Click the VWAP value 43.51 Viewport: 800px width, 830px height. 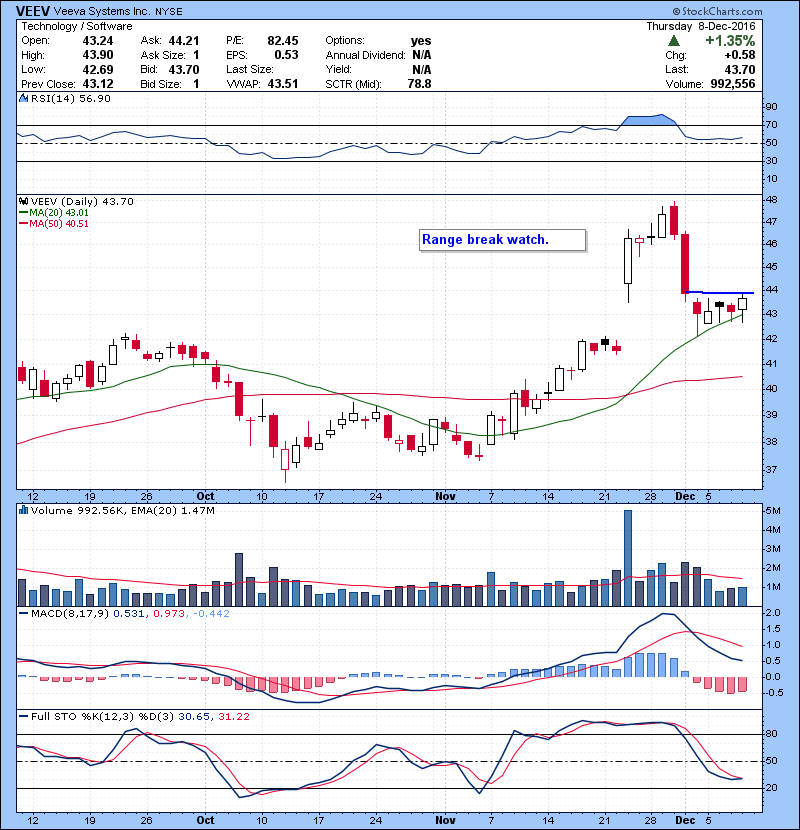click(x=283, y=84)
